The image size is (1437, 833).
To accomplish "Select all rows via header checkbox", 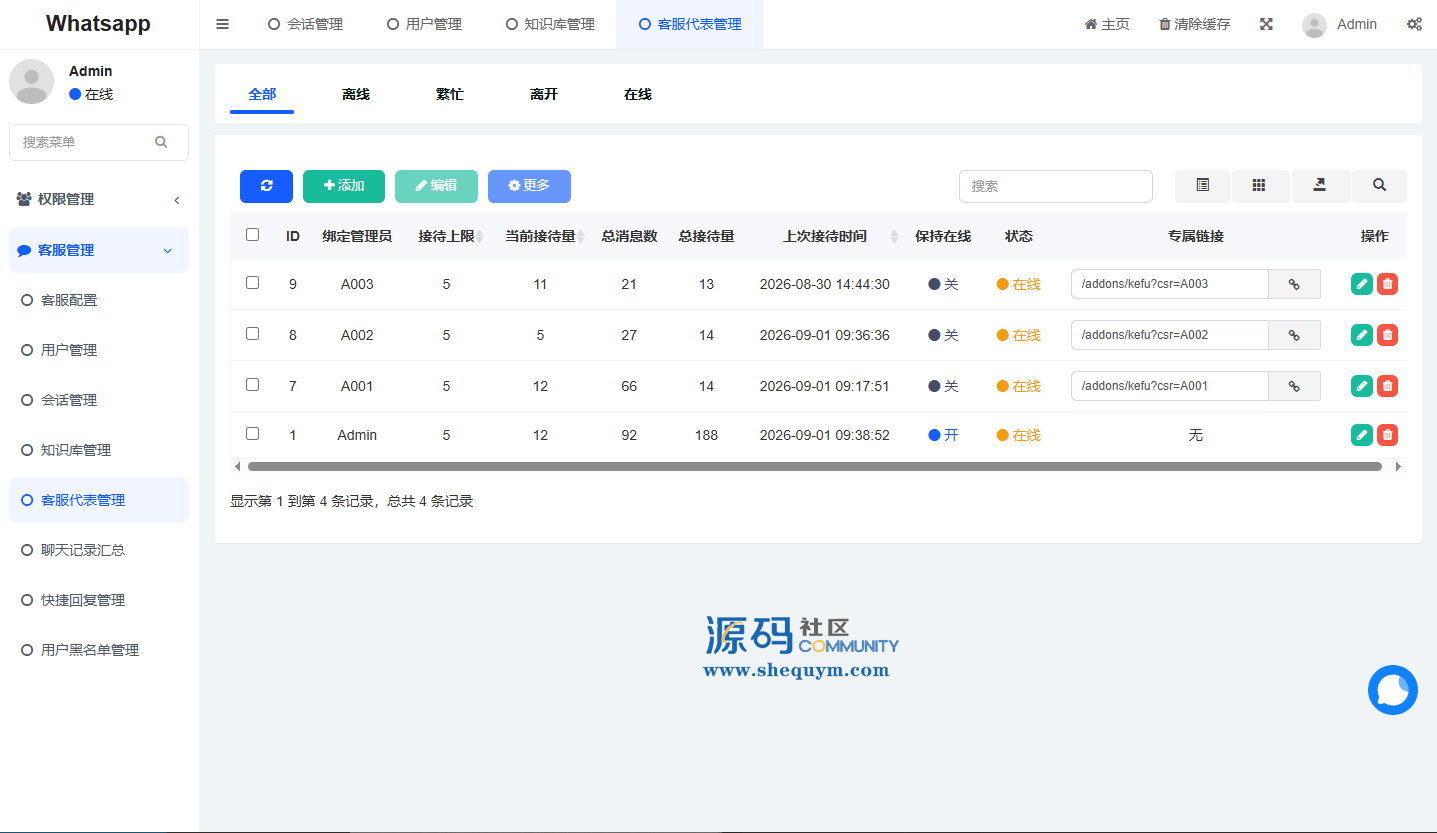I will pyautogui.click(x=252, y=235).
